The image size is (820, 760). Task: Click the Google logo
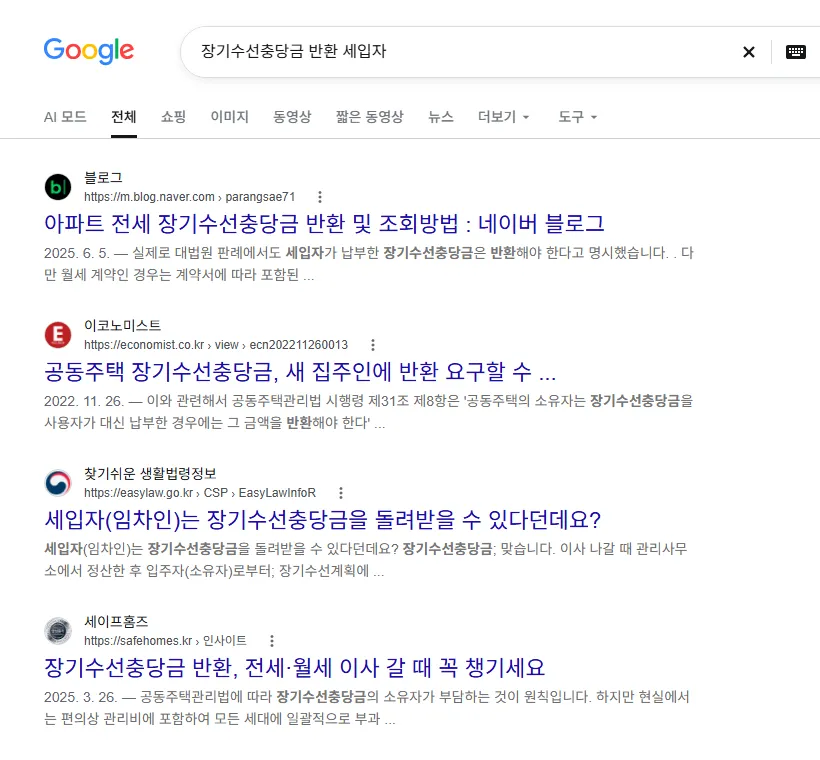tap(89, 51)
